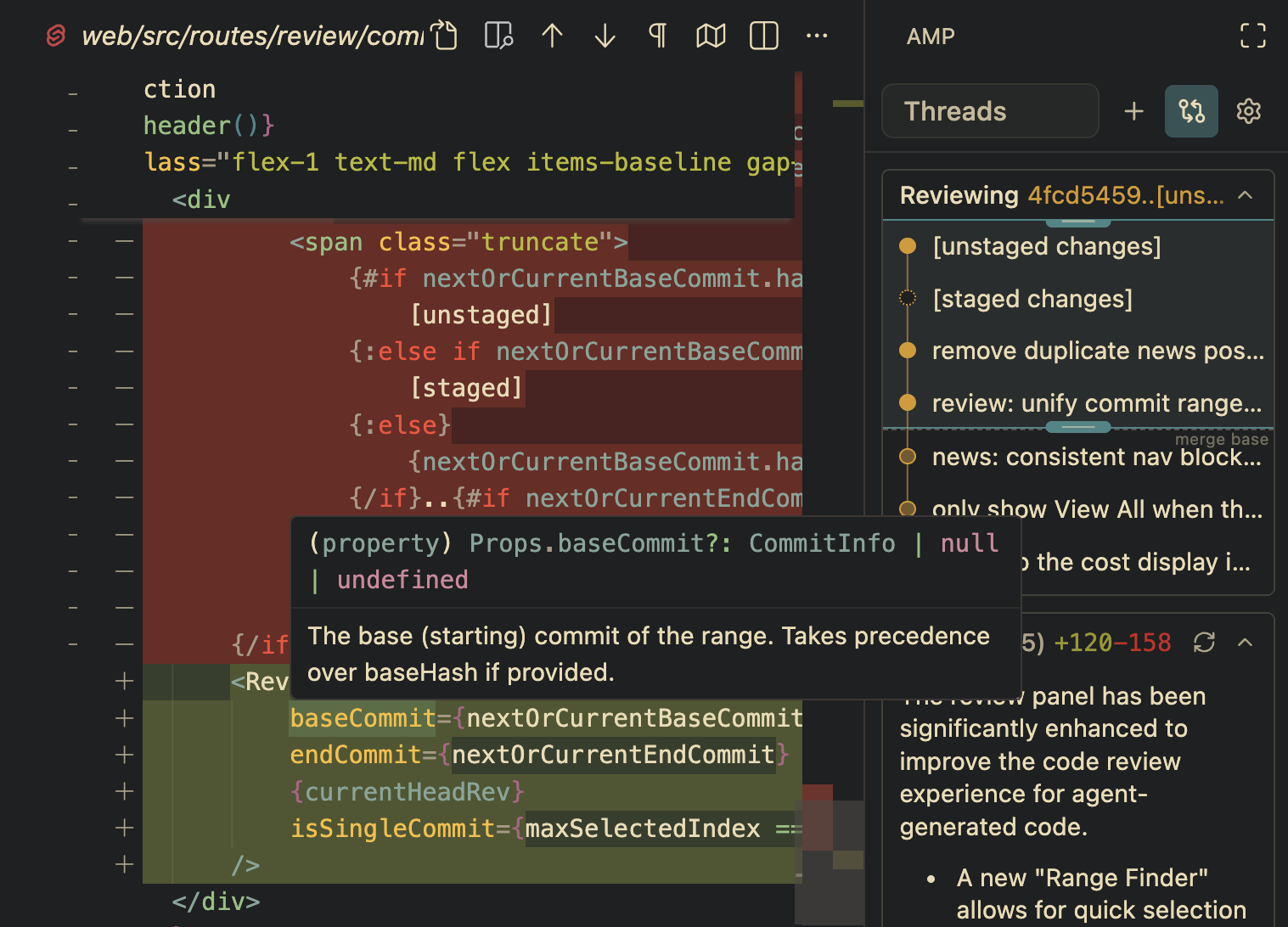Click the map icon in editor toolbar
The image size is (1288, 927).
711,36
